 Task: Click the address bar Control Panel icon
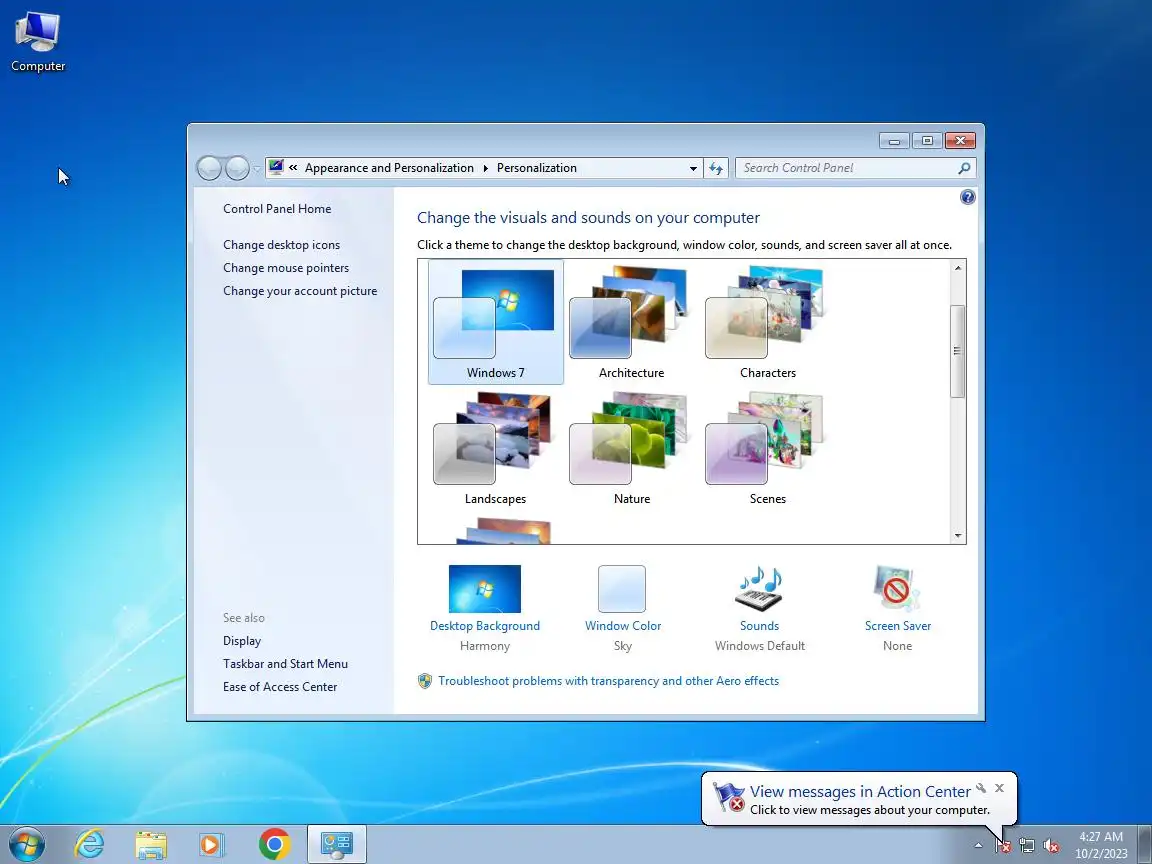pos(276,168)
